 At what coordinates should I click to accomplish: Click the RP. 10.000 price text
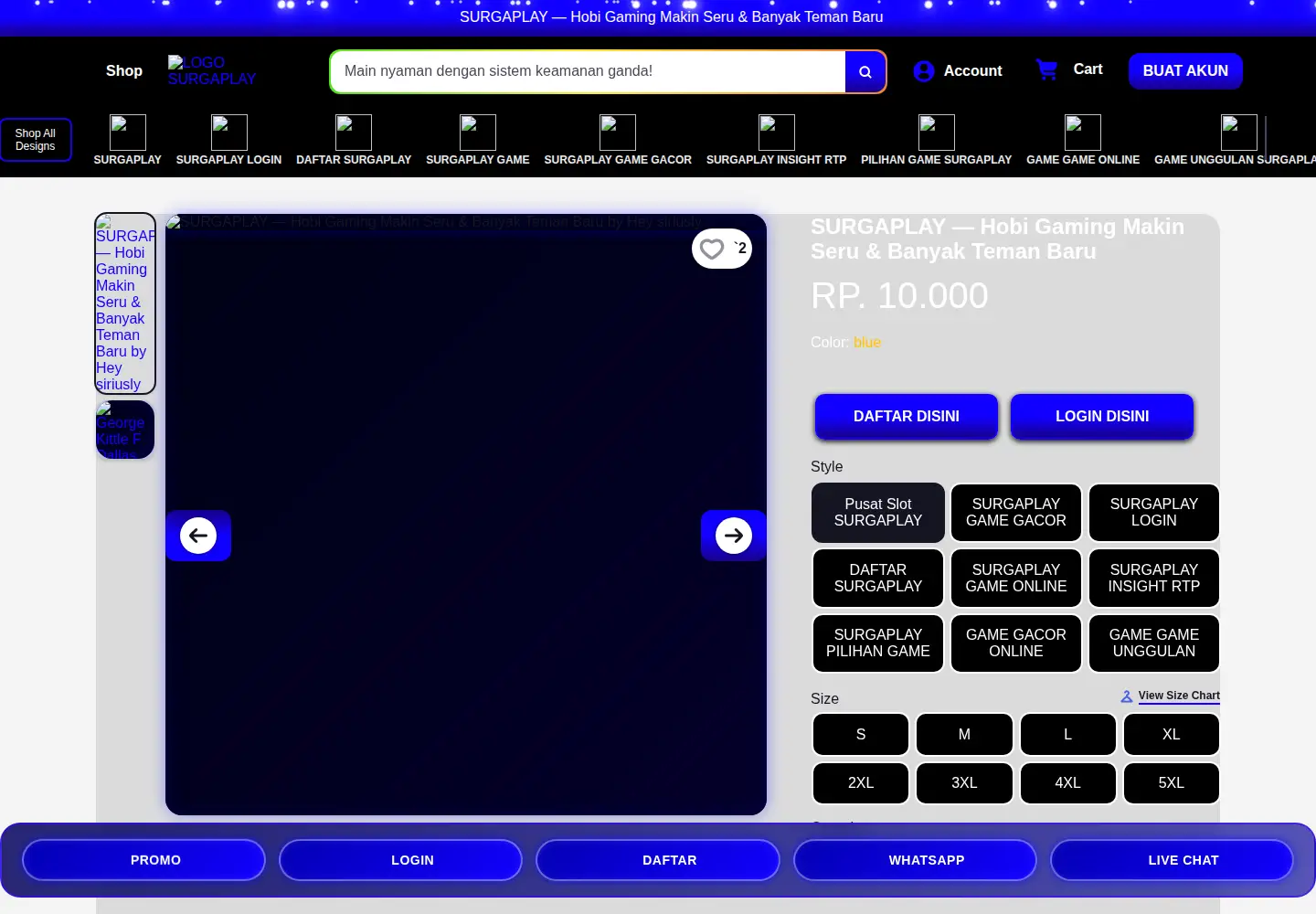coord(899,296)
